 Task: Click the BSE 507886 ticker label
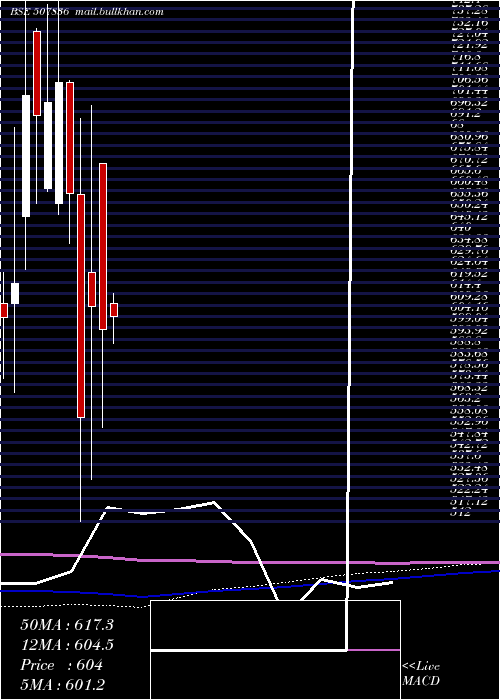39,12
